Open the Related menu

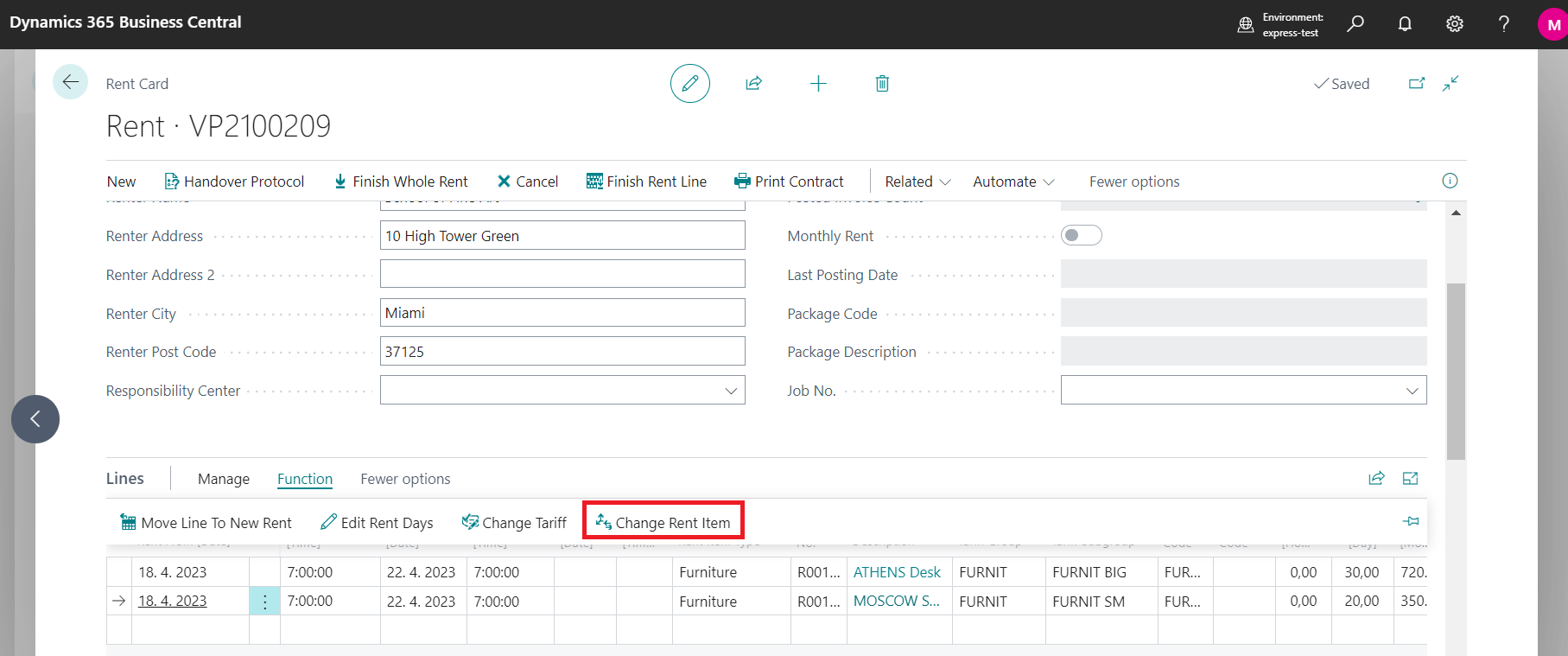coord(917,182)
